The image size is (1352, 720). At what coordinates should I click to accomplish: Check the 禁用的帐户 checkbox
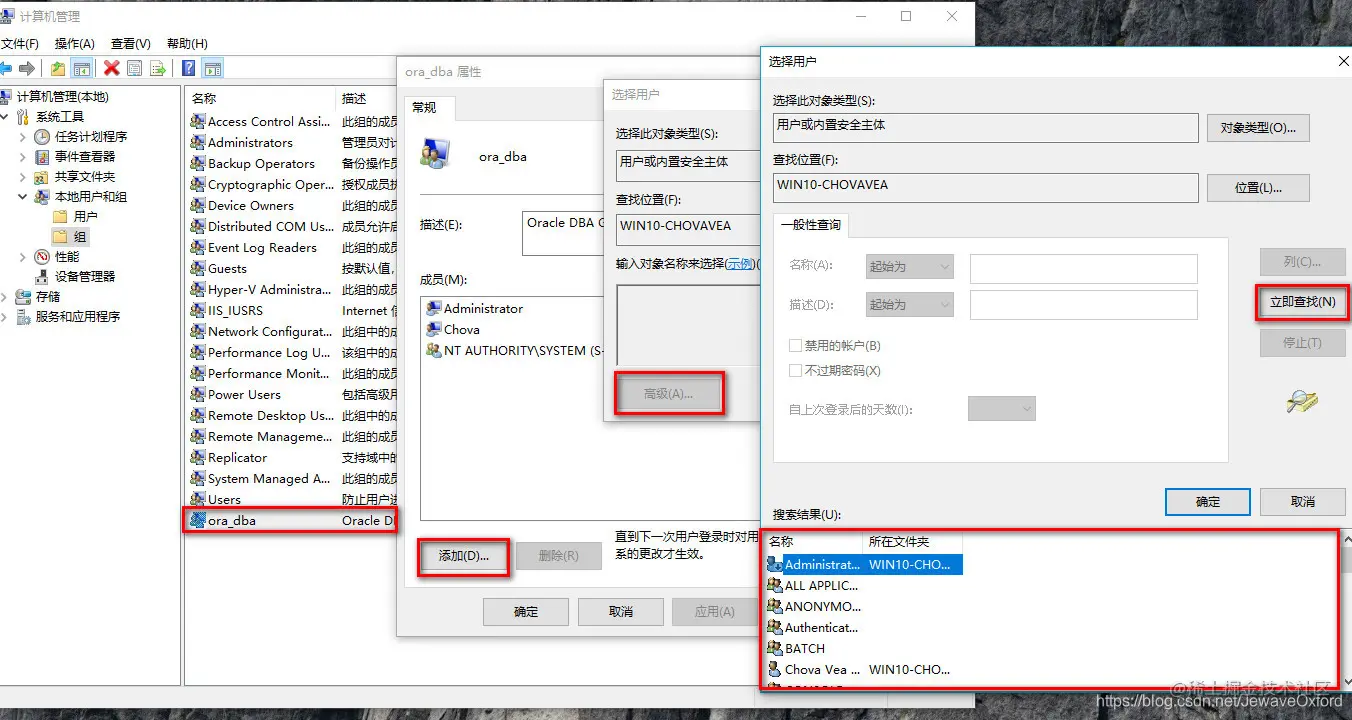796,346
